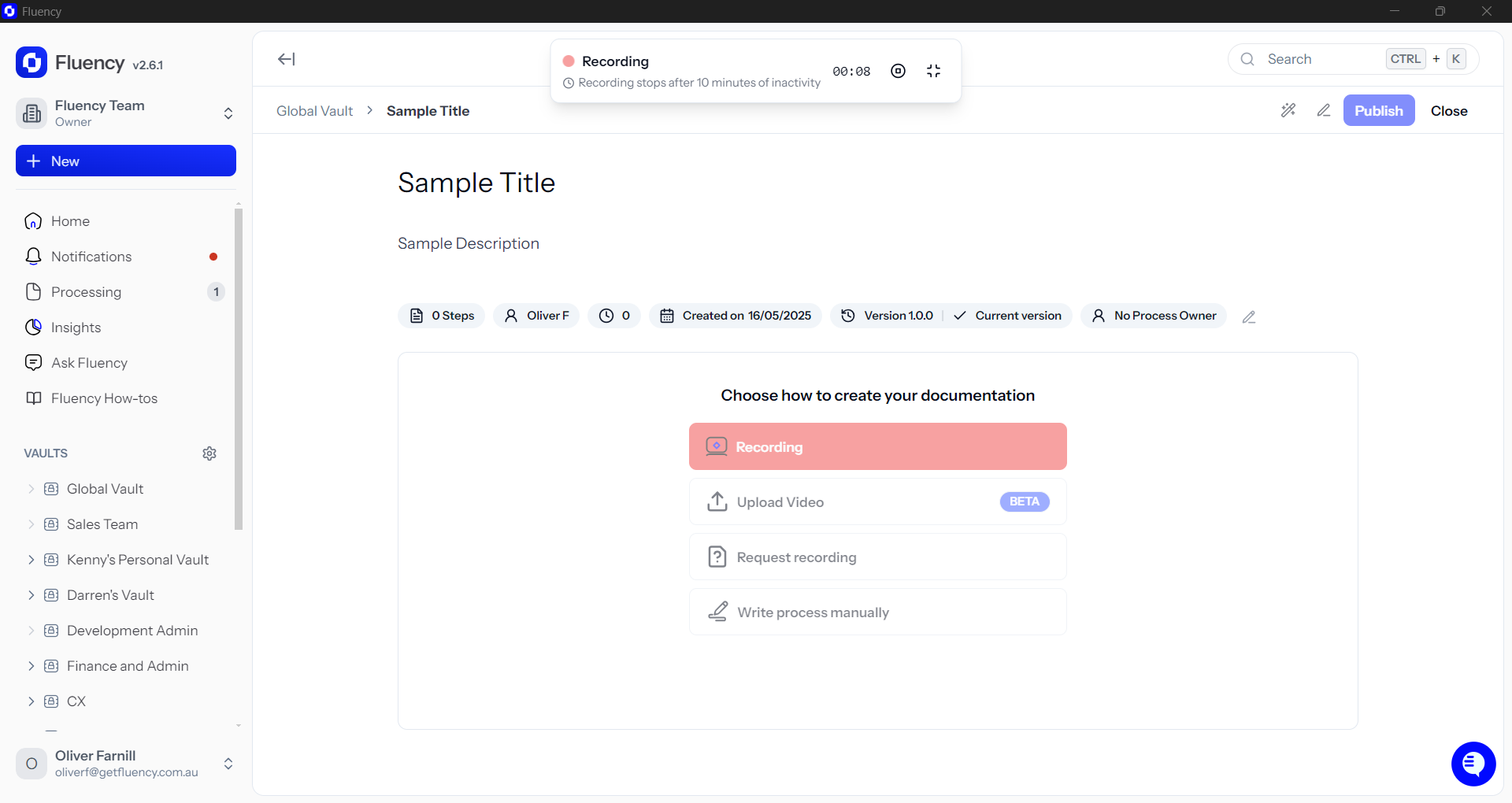Click the duration clock chip showing 0
1512x803 pixels.
tap(614, 316)
